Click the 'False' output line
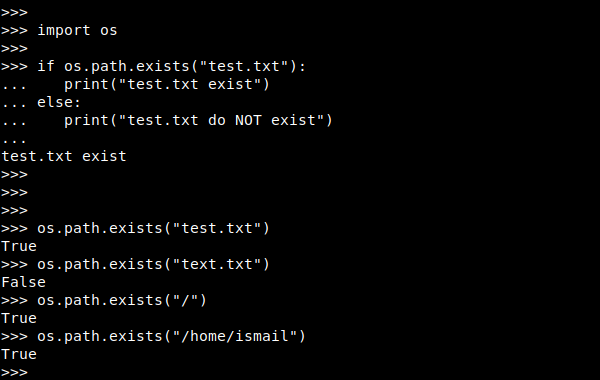 click(24, 282)
